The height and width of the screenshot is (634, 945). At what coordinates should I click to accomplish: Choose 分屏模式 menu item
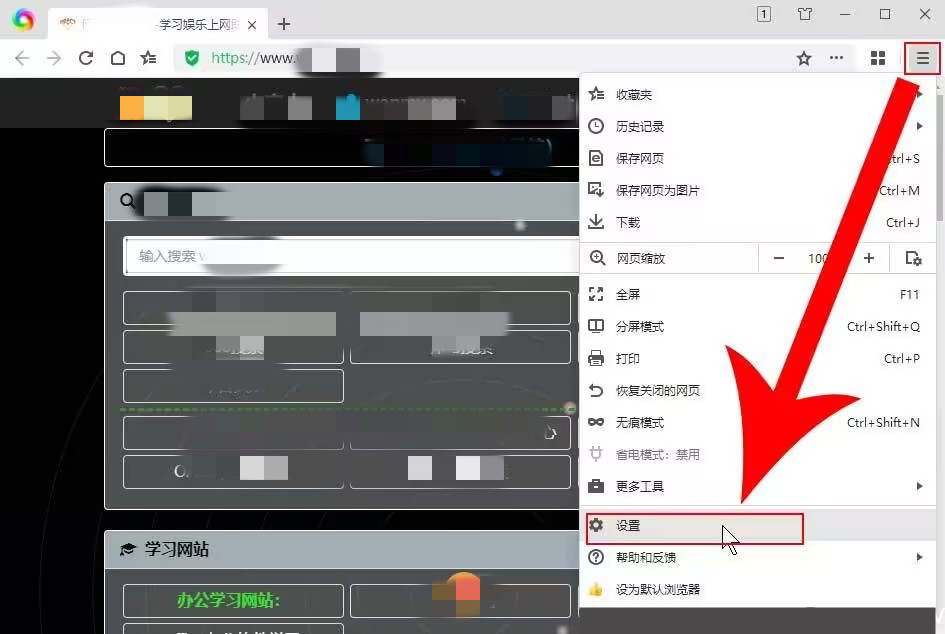coord(757,326)
